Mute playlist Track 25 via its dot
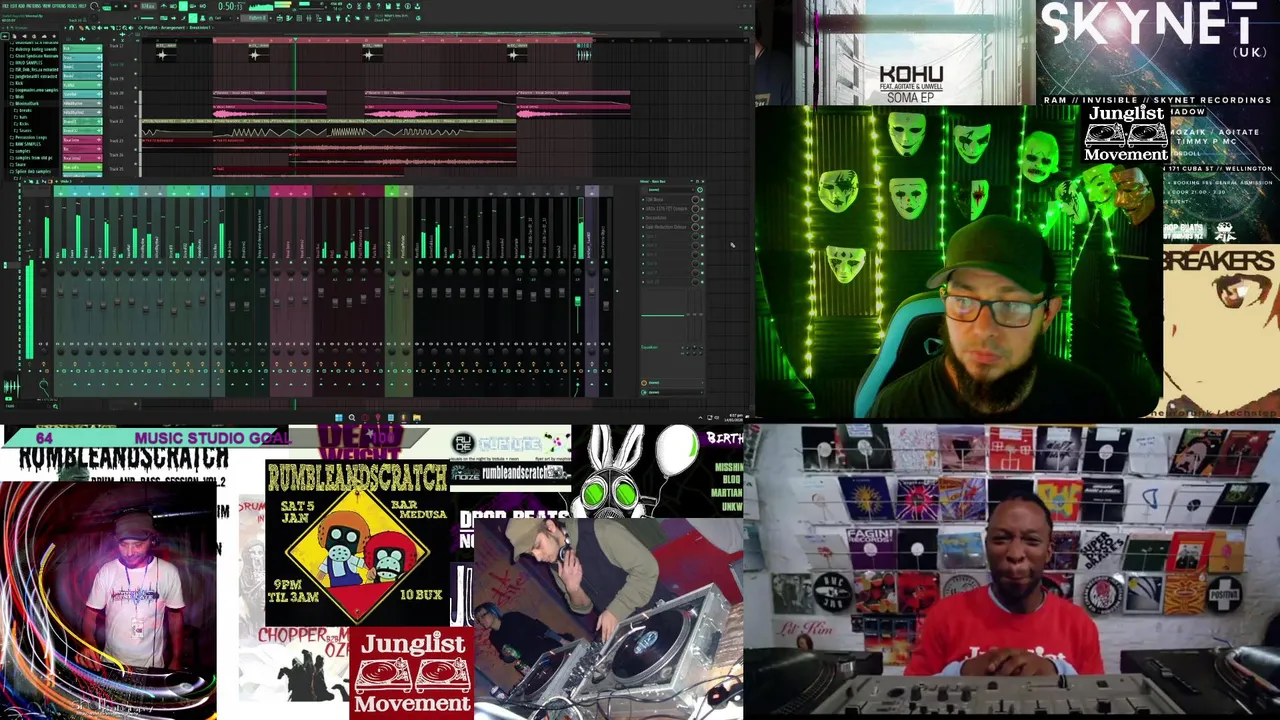 click(x=135, y=178)
